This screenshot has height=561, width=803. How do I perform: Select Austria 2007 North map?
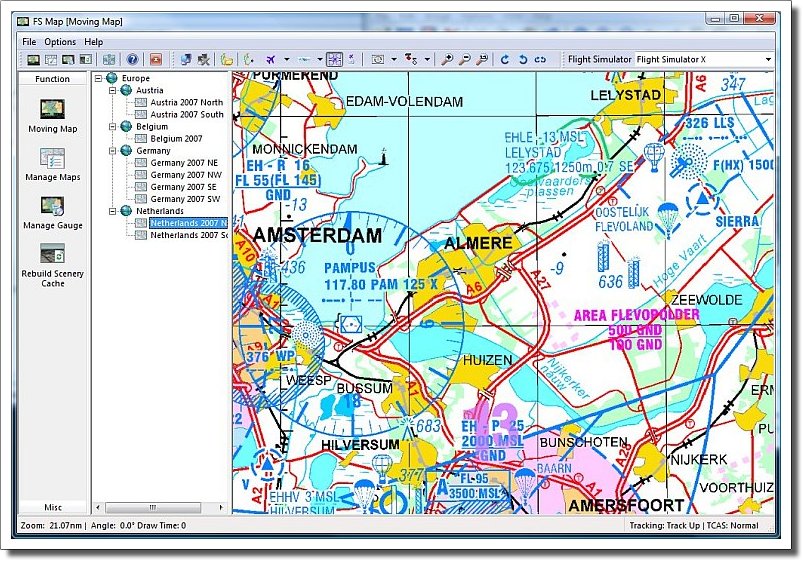tap(186, 102)
